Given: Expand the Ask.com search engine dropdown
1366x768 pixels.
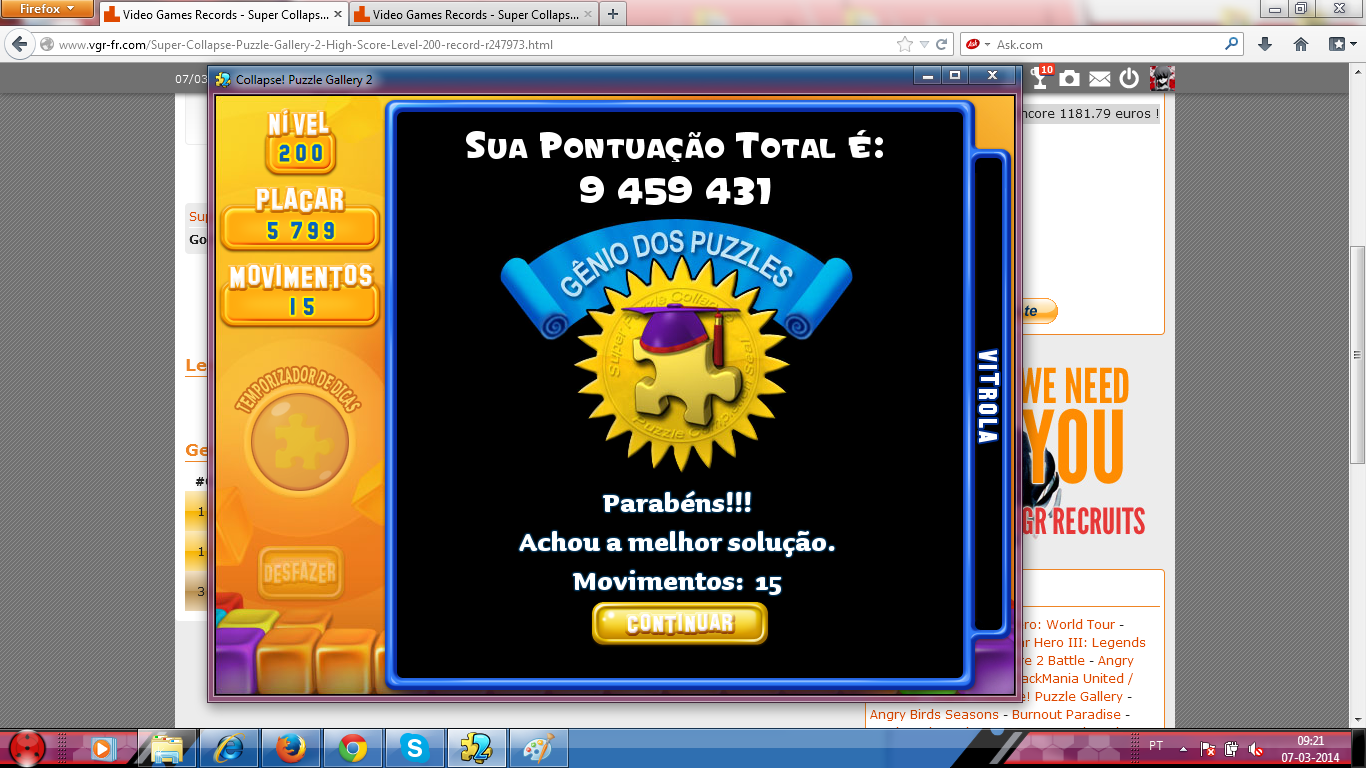Looking at the screenshot, I should (x=988, y=44).
